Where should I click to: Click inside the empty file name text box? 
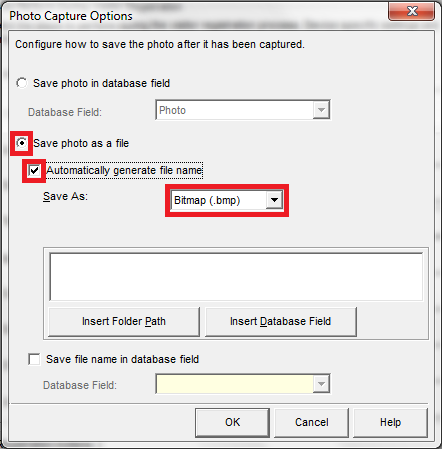(236, 277)
